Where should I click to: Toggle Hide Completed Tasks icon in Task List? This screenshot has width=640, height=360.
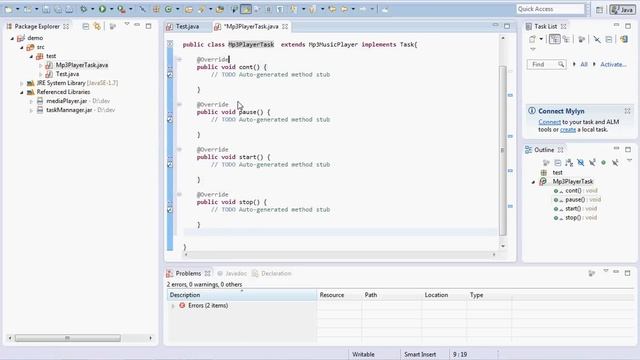click(597, 39)
